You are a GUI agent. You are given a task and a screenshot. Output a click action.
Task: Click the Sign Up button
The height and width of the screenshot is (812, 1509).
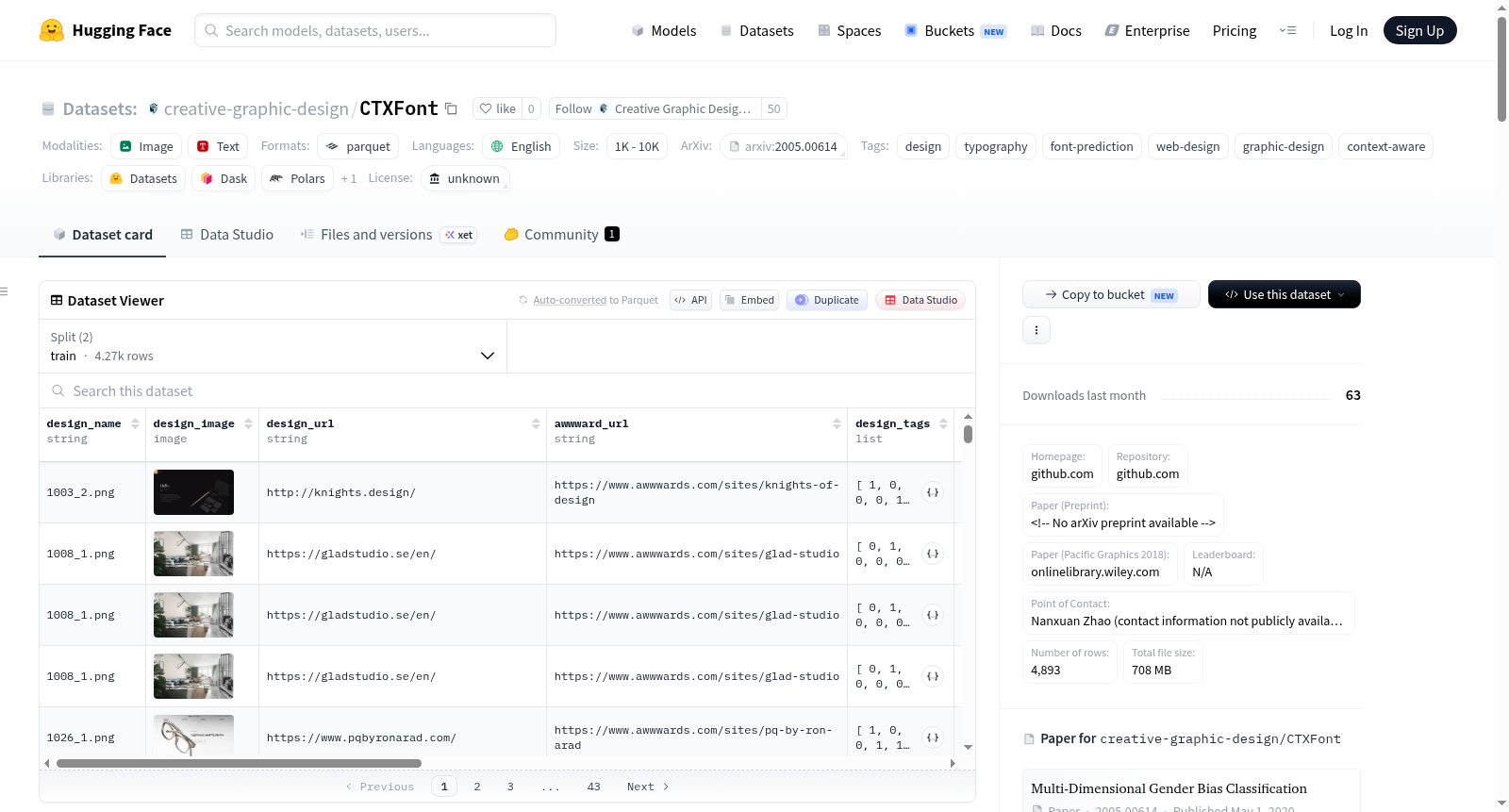(x=1419, y=30)
